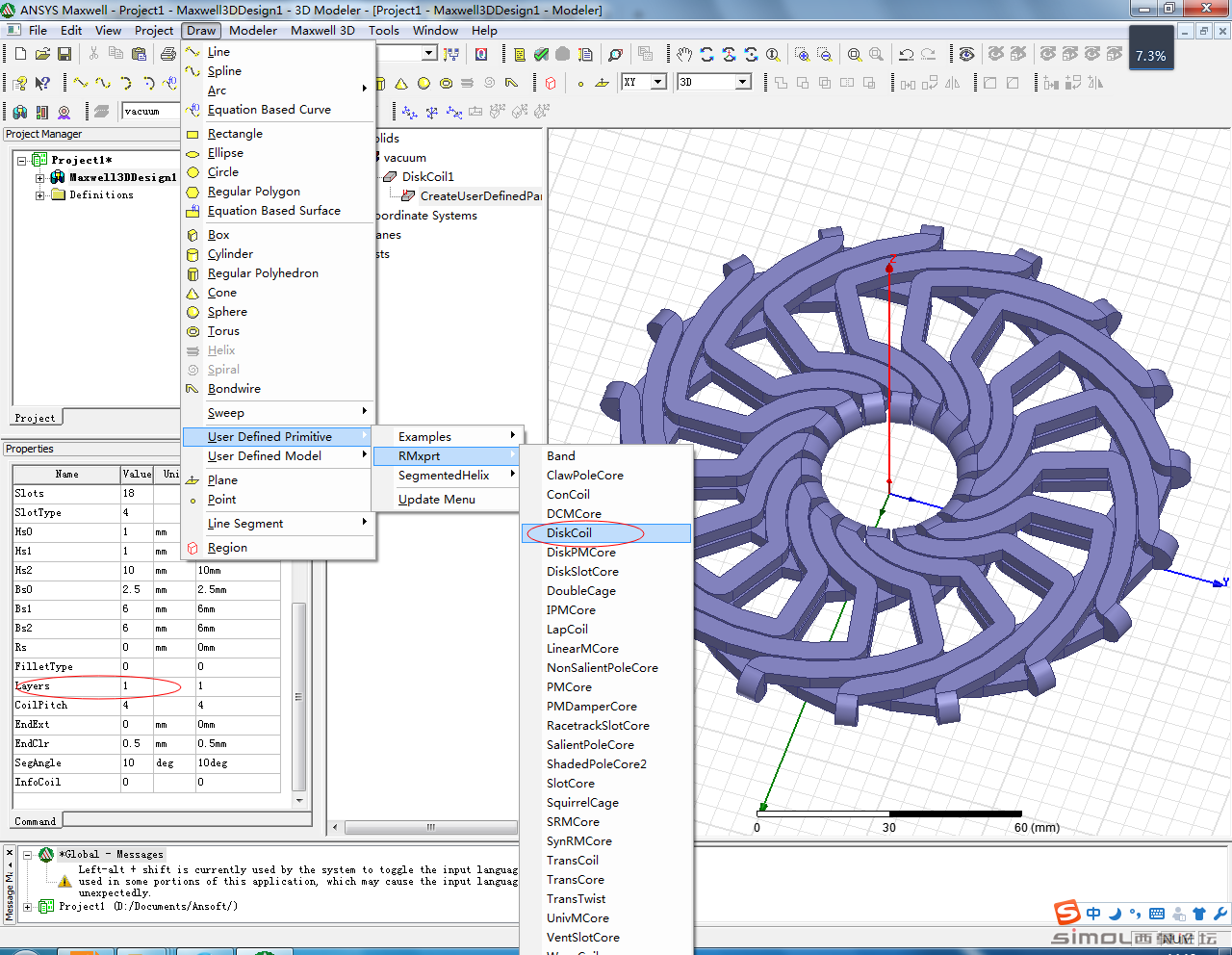Screen dimensions: 1232x955
Task: Choose Region from Draw menu
Action: point(278,547)
